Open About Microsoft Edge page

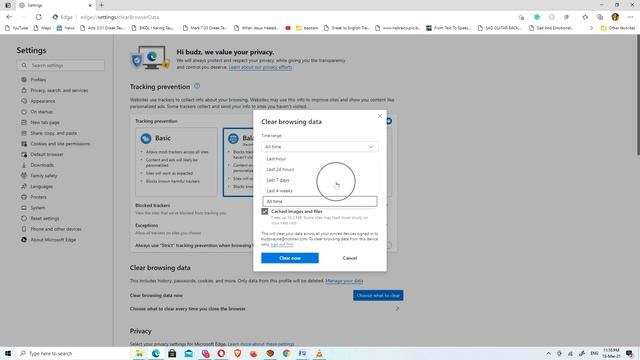(x=53, y=240)
